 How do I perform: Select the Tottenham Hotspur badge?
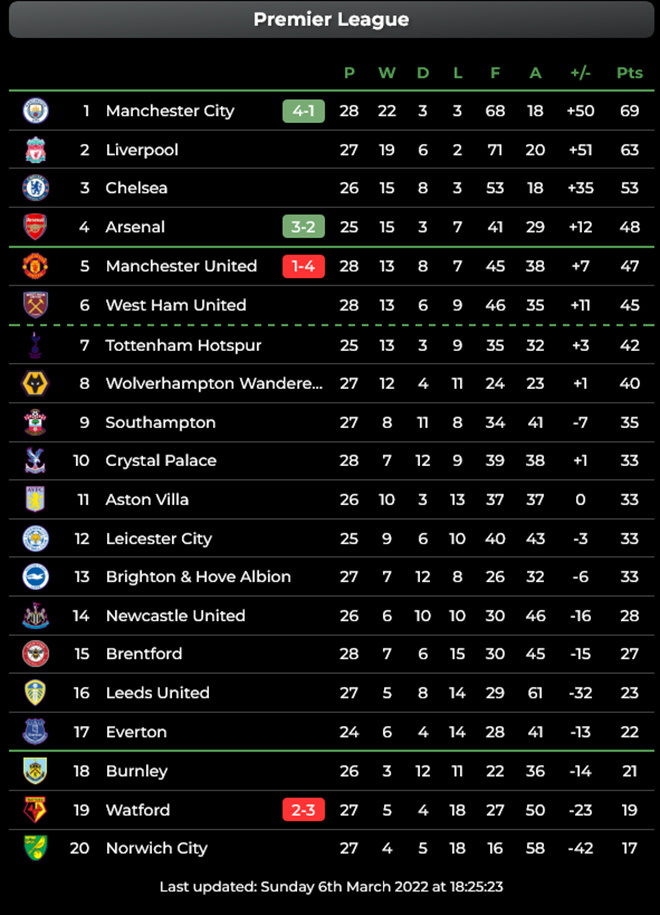pyautogui.click(x=34, y=344)
